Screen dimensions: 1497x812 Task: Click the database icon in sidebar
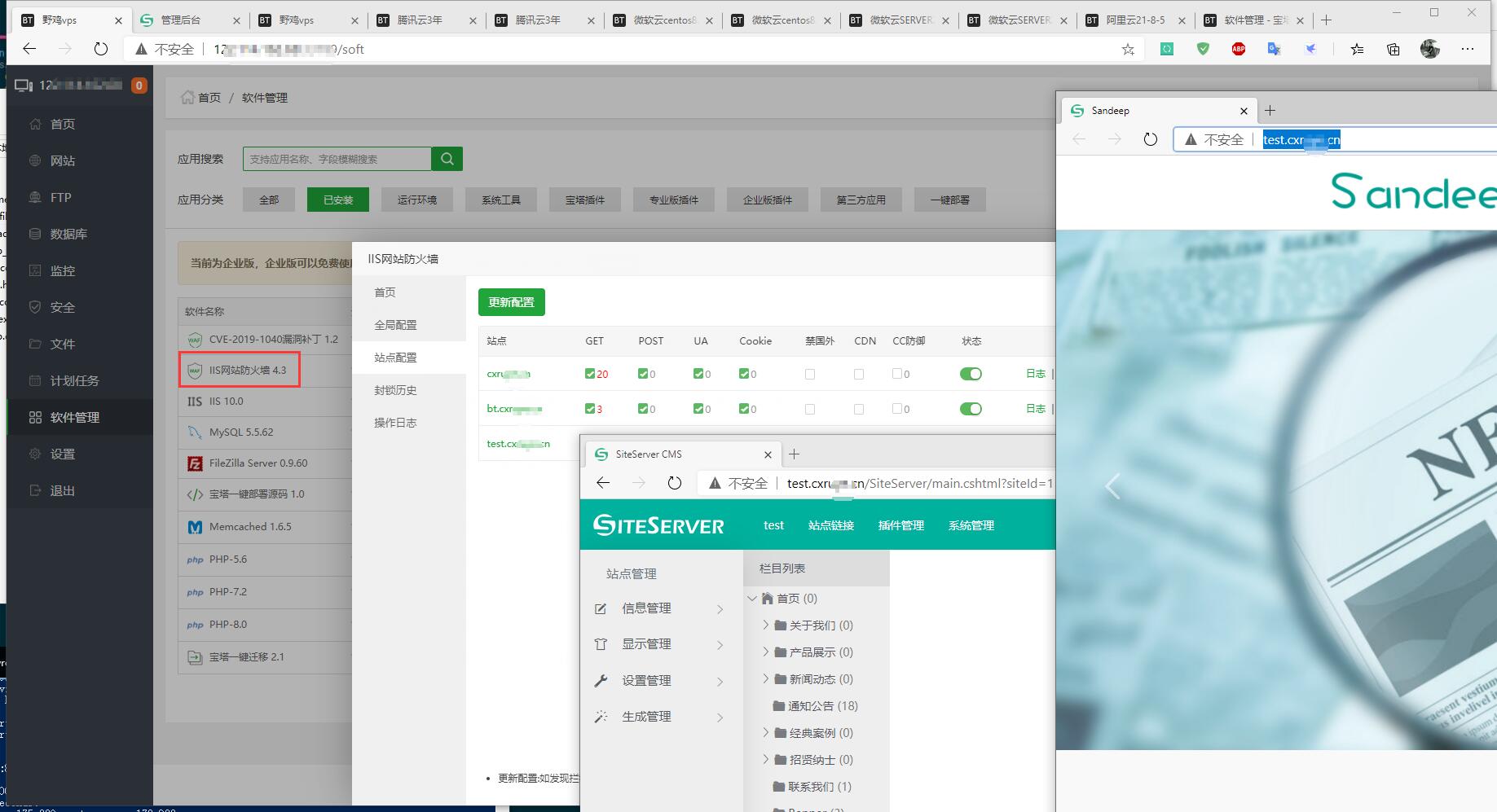click(x=35, y=234)
